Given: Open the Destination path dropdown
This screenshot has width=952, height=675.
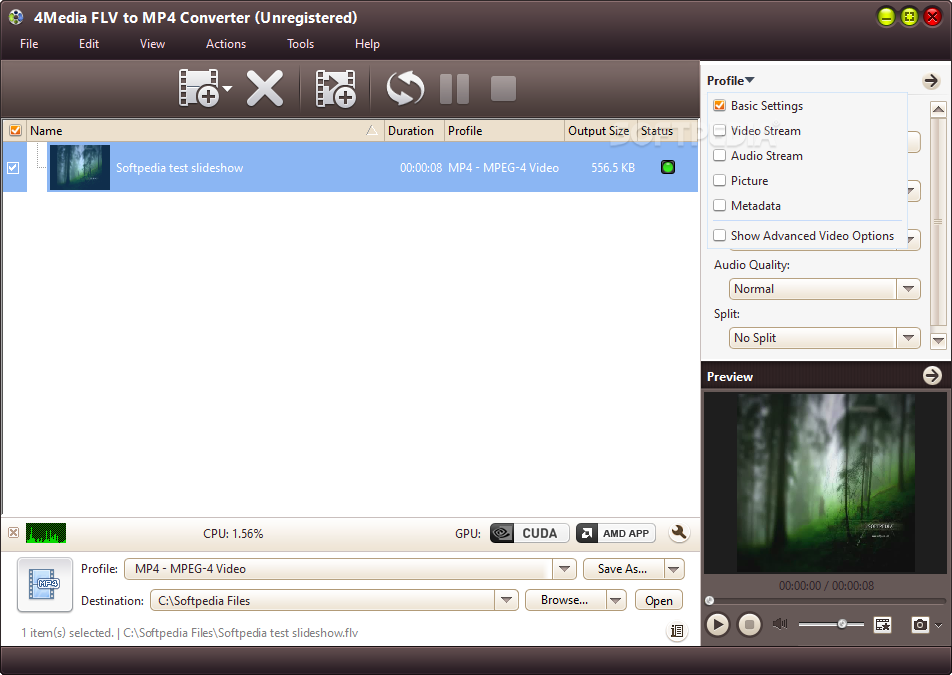Looking at the screenshot, I should pos(506,600).
